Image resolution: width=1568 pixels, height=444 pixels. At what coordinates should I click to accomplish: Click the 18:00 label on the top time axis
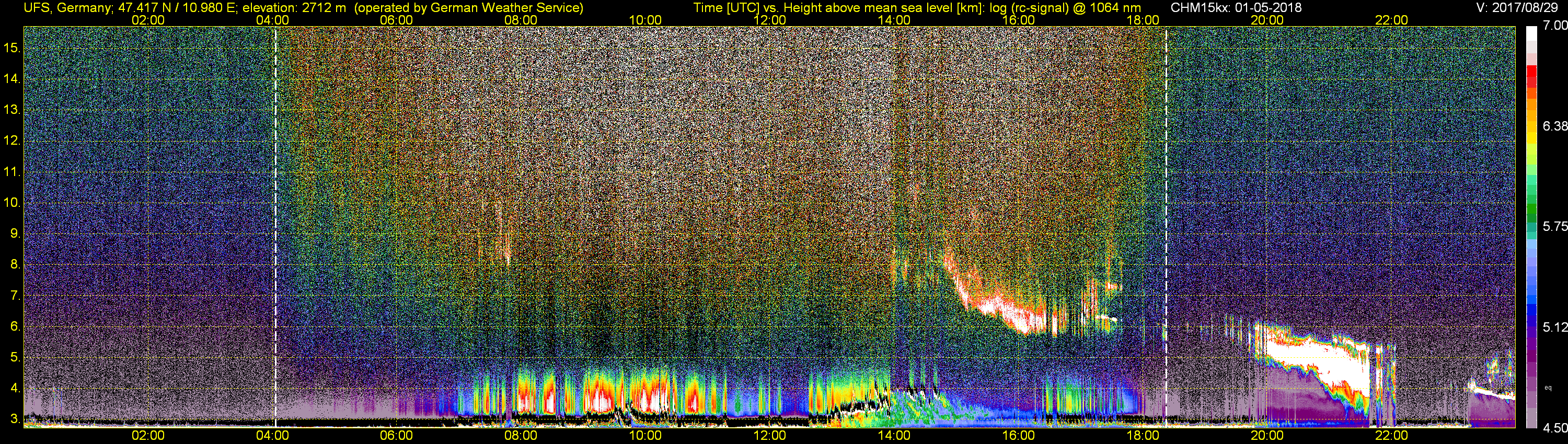pos(1143,20)
